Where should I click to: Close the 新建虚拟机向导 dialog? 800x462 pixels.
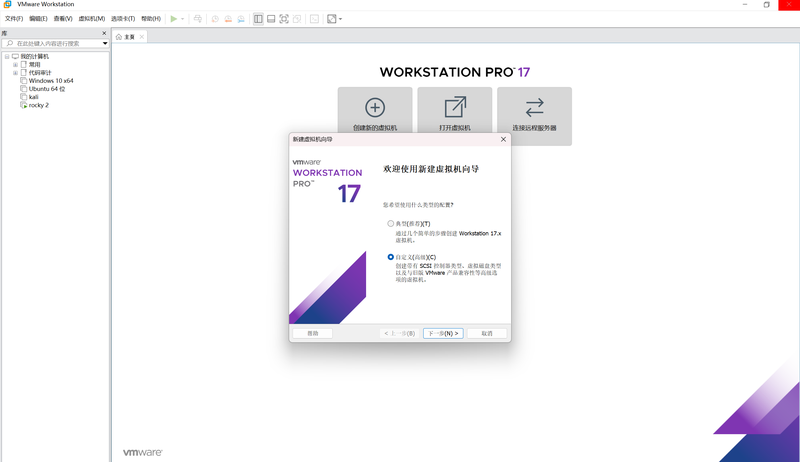coord(503,139)
